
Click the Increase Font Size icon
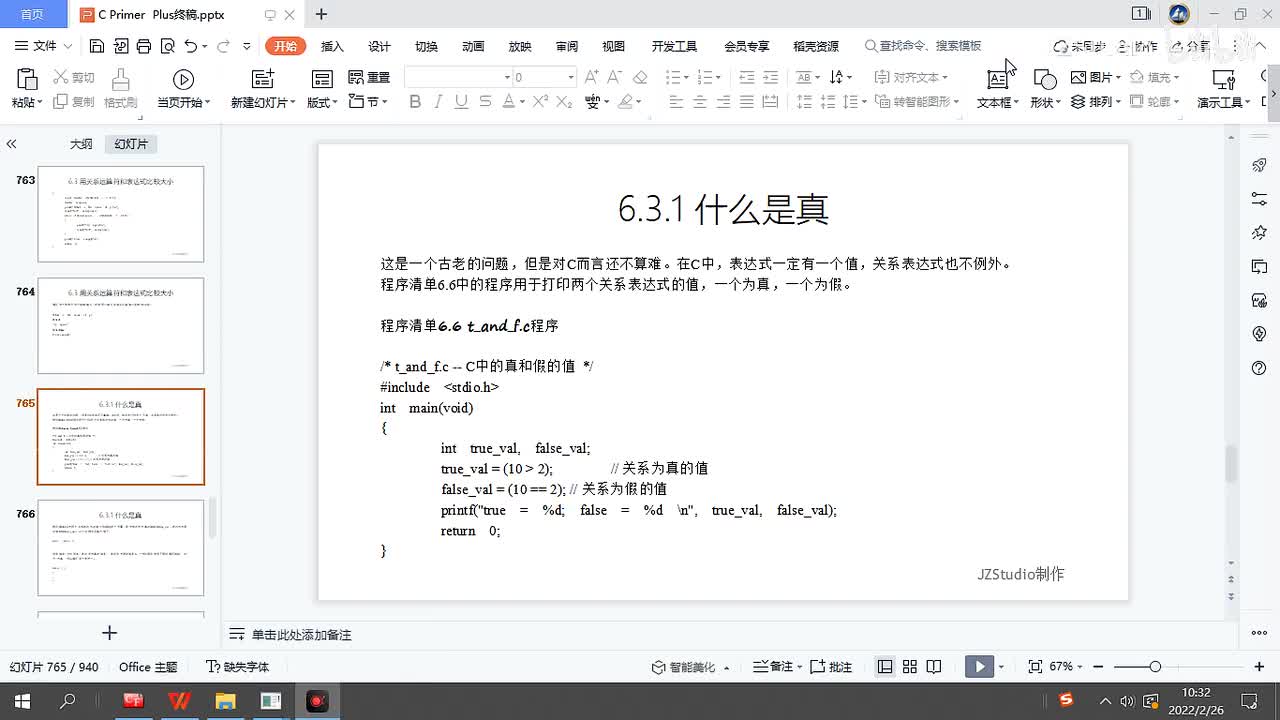point(592,77)
